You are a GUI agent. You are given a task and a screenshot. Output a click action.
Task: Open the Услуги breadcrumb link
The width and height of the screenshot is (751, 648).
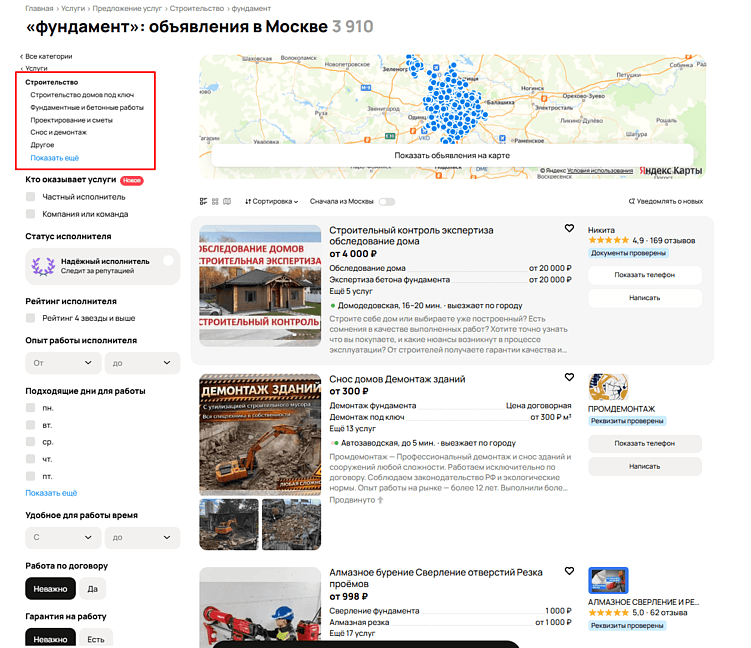tap(73, 9)
